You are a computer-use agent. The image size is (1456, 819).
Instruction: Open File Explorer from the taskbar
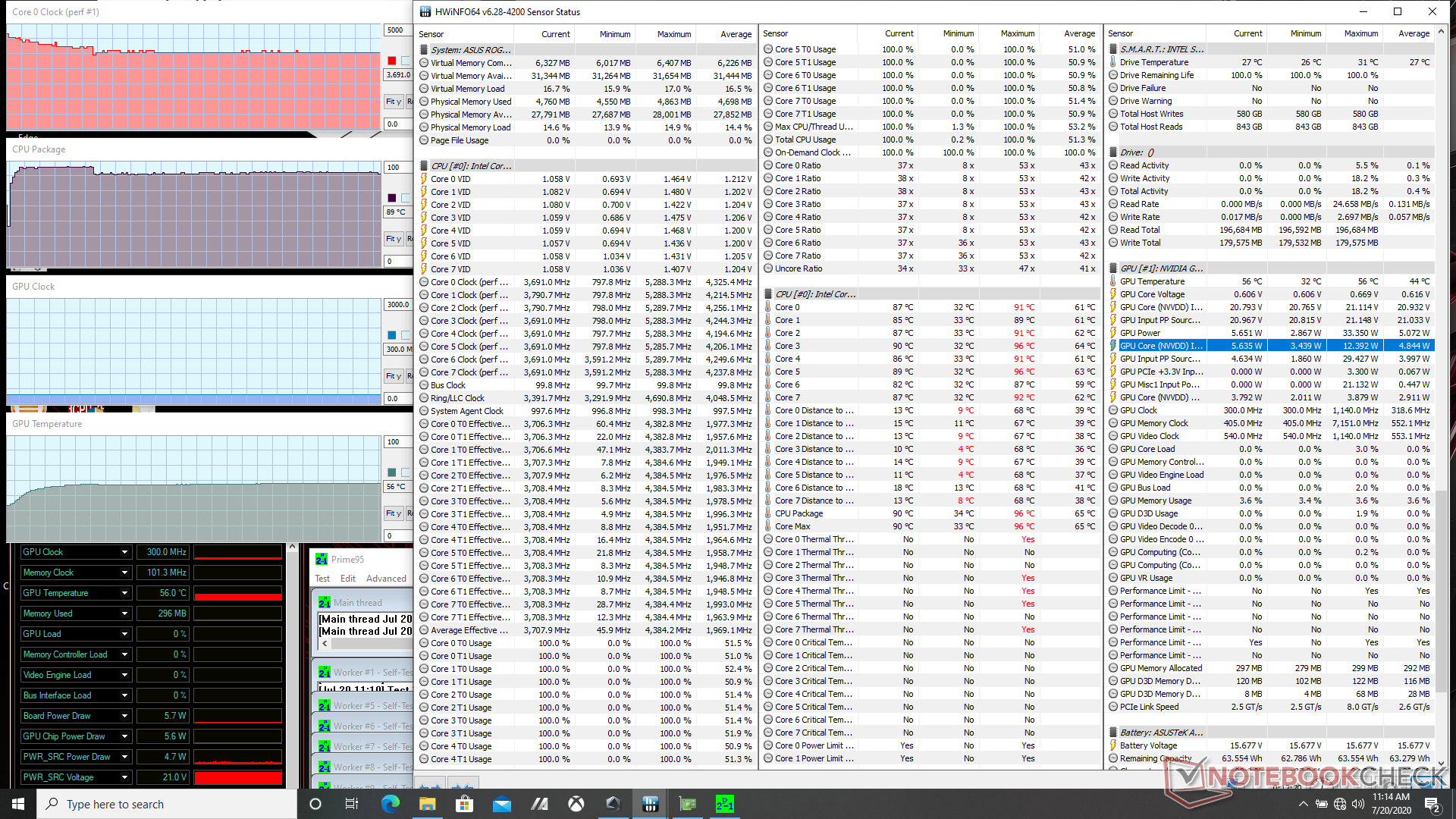428,804
